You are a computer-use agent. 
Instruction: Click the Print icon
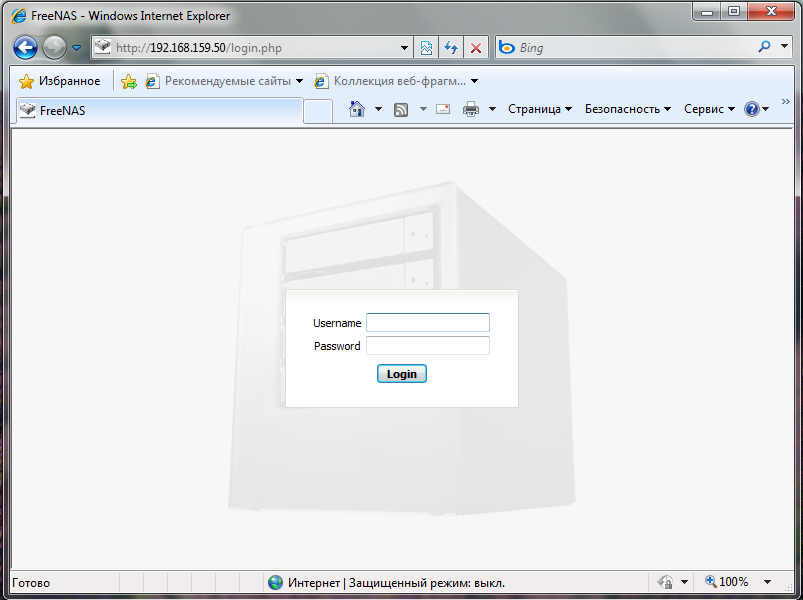471,109
